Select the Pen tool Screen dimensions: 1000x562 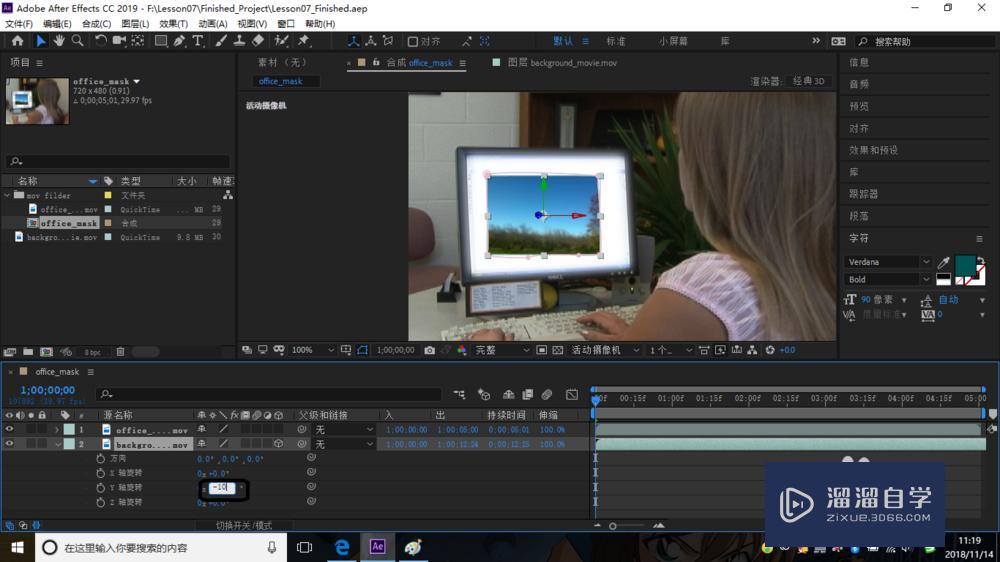179,41
